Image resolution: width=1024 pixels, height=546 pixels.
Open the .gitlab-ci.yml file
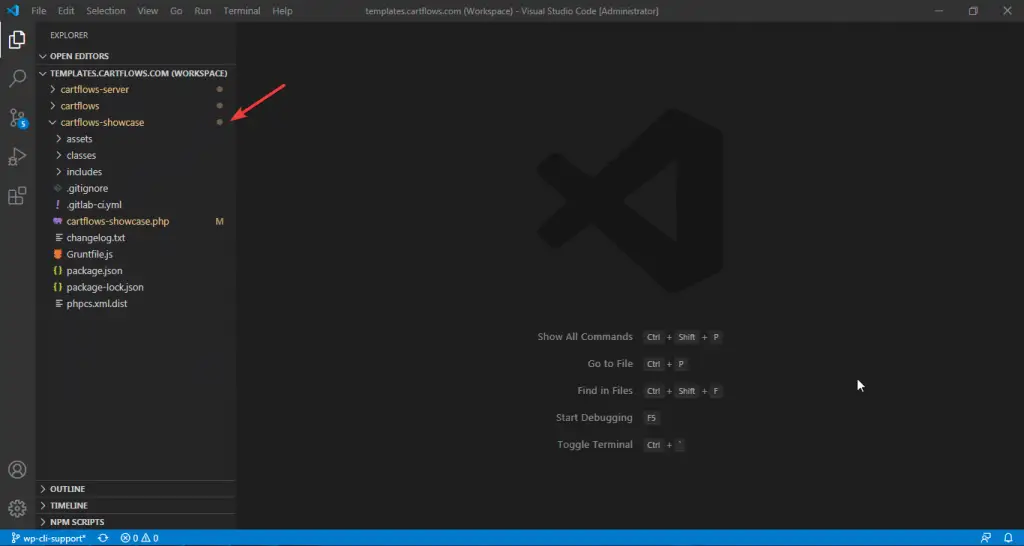(136, 204)
